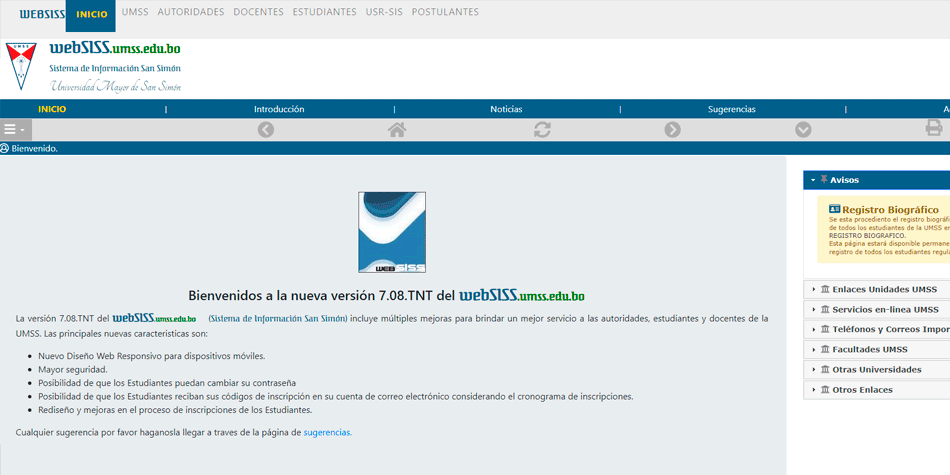Click the Universidad Mayor de San Simón script text
950x475 pixels.
116,87
